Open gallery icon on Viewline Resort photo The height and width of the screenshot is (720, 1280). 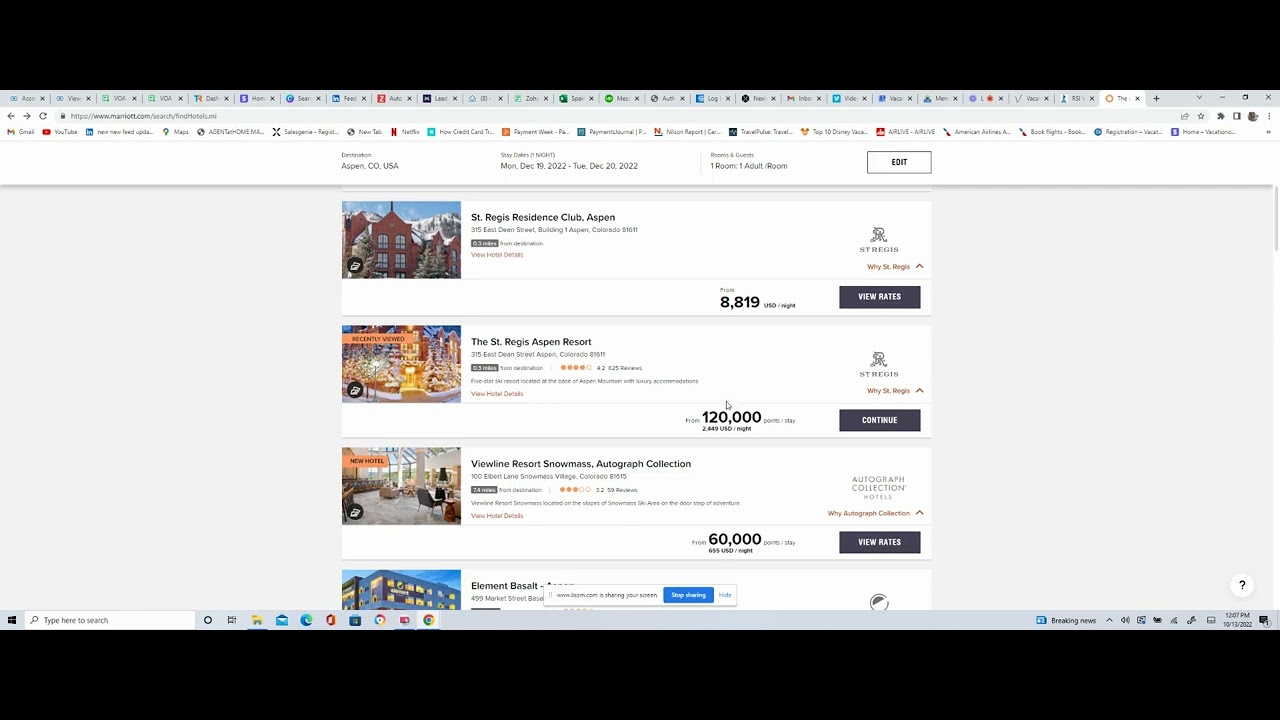[354, 512]
